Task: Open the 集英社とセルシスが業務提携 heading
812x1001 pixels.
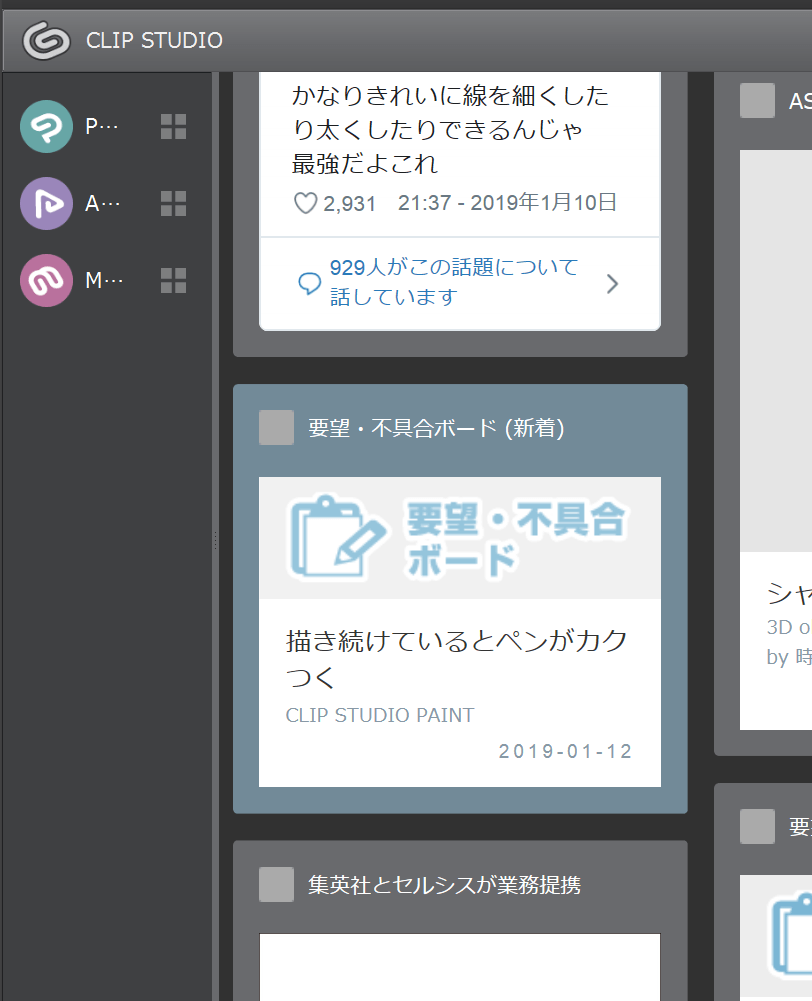Action: coord(444,885)
